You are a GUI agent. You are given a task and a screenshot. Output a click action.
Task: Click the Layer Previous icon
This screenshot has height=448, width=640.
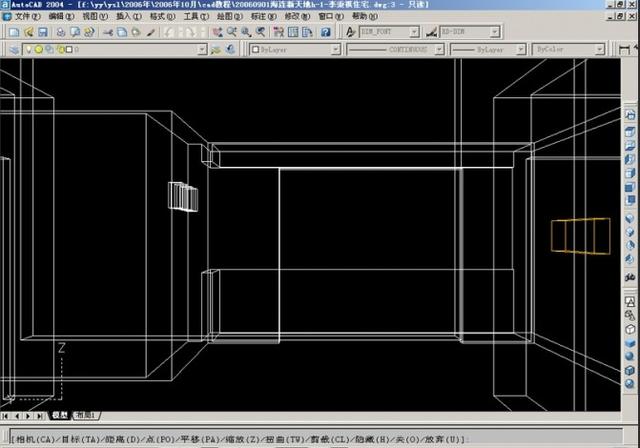(231, 50)
